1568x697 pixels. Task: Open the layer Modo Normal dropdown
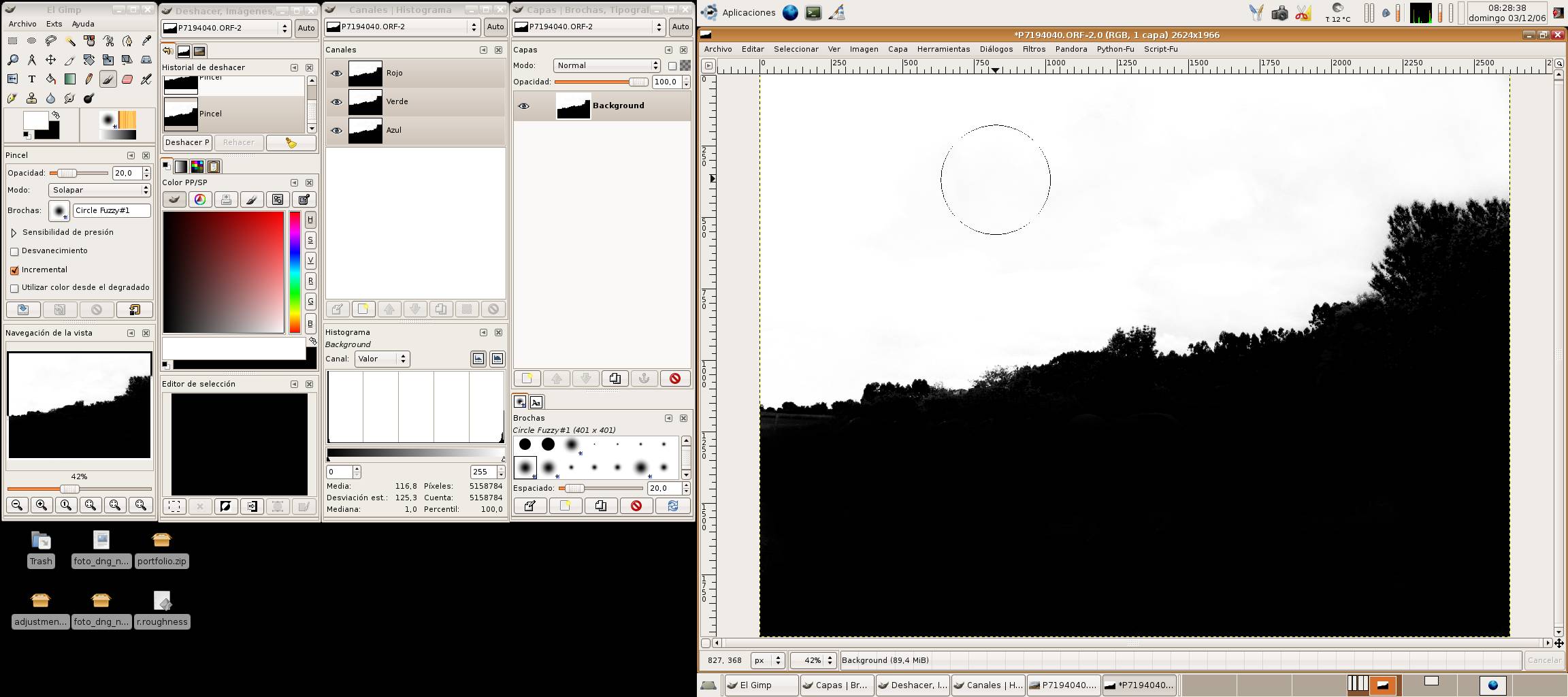point(607,65)
